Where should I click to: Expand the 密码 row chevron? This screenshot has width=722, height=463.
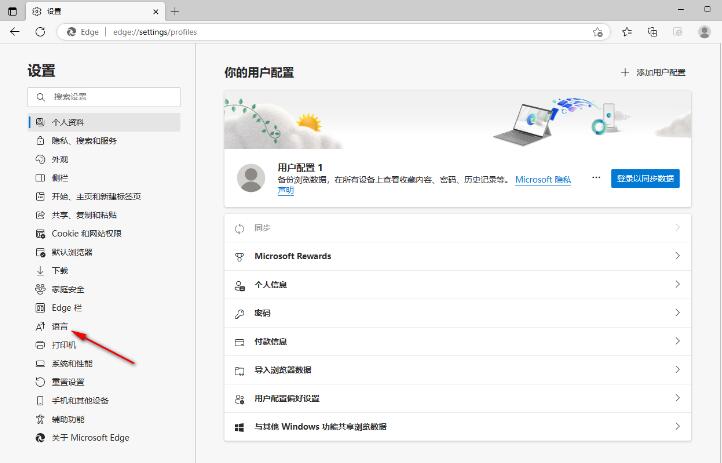click(677, 313)
